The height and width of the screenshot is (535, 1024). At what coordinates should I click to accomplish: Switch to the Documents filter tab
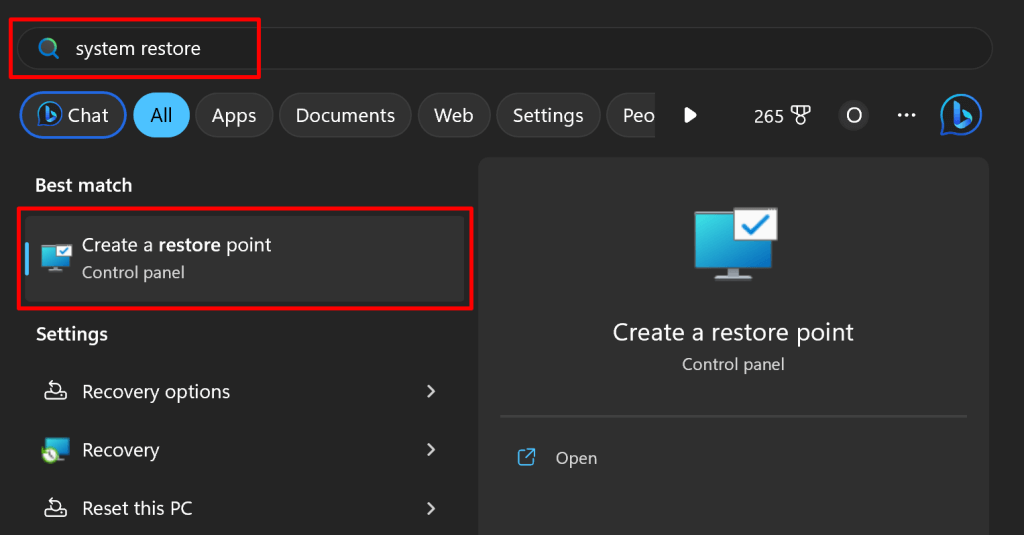(x=345, y=115)
